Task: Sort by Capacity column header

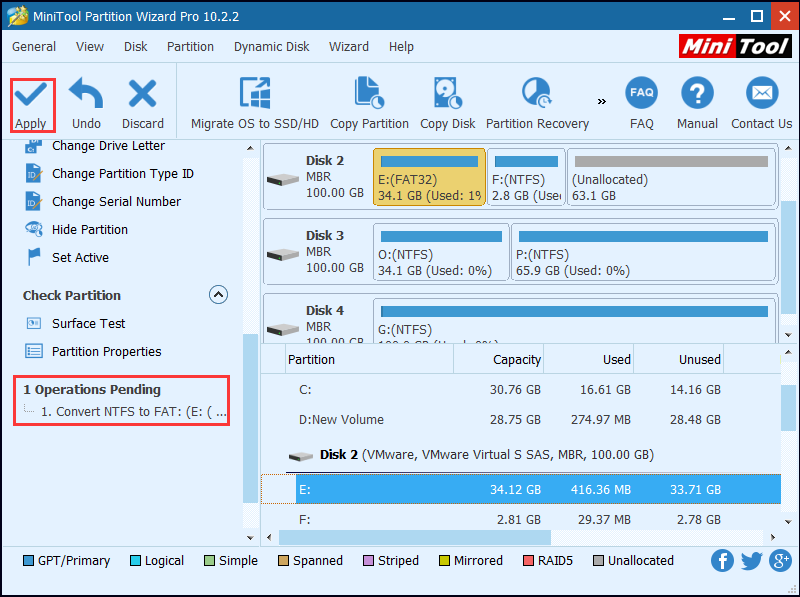Action: [x=498, y=359]
